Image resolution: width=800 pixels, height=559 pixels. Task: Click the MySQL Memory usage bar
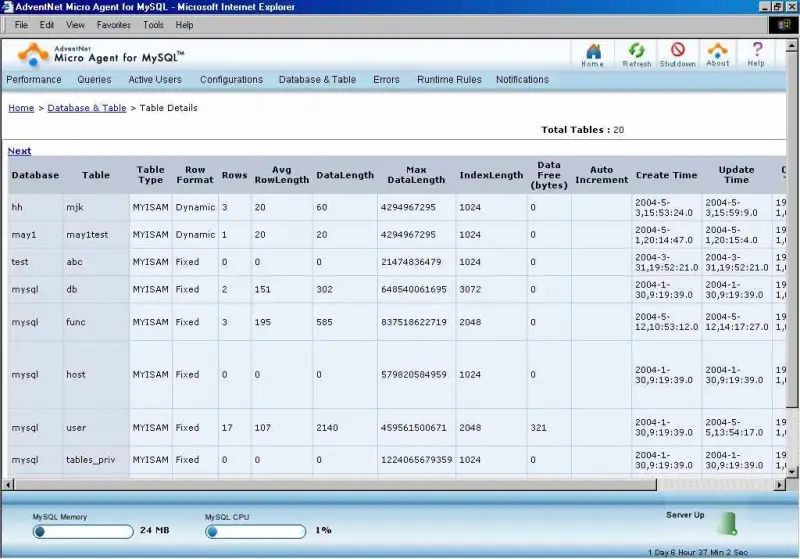[x=83, y=532]
